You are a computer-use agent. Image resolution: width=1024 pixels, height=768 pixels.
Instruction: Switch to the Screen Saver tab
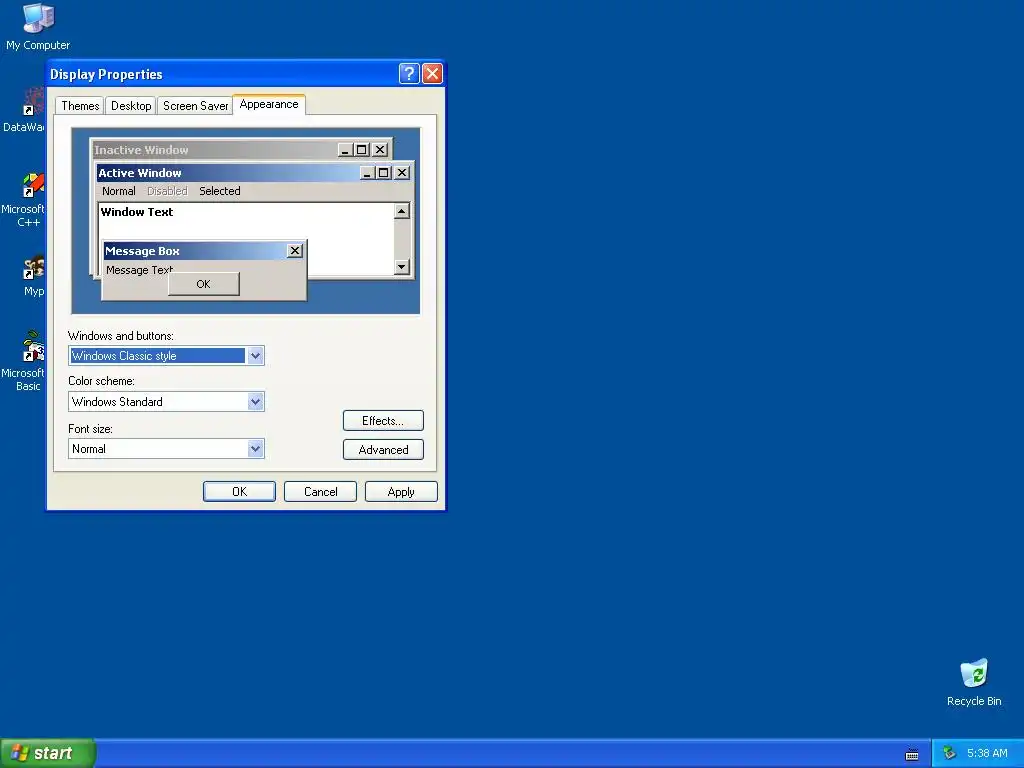point(195,106)
